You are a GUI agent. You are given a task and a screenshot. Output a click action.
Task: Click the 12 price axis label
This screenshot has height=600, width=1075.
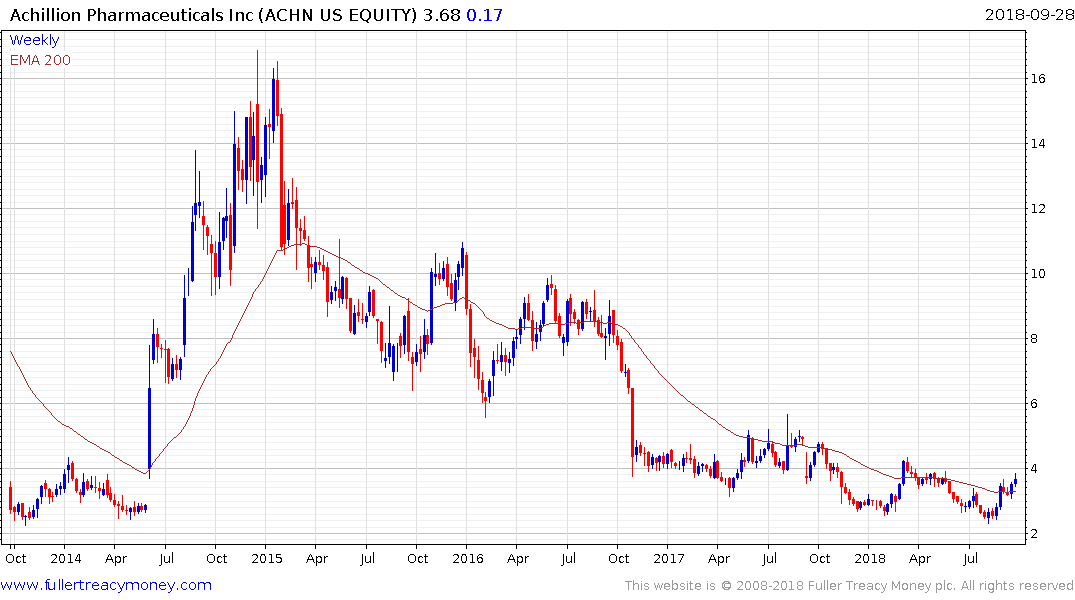1038,209
